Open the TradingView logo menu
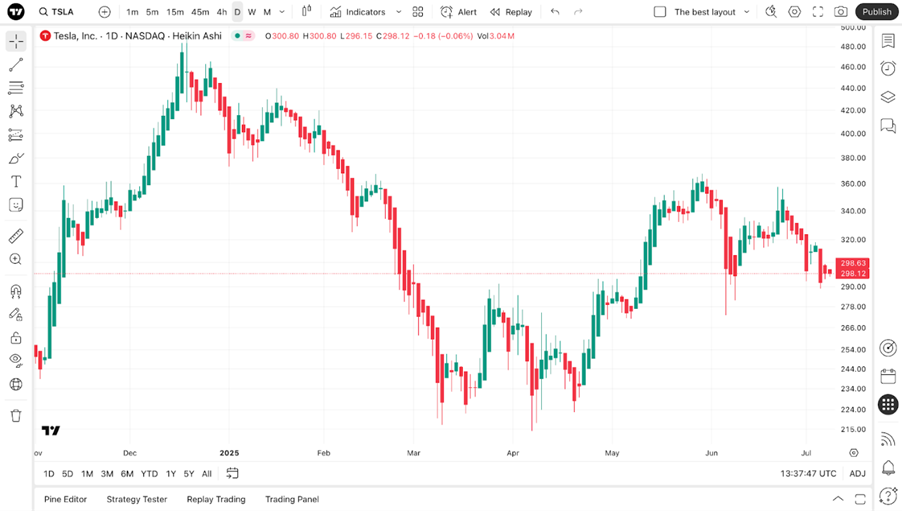The height and width of the screenshot is (511, 902). pos(16,12)
